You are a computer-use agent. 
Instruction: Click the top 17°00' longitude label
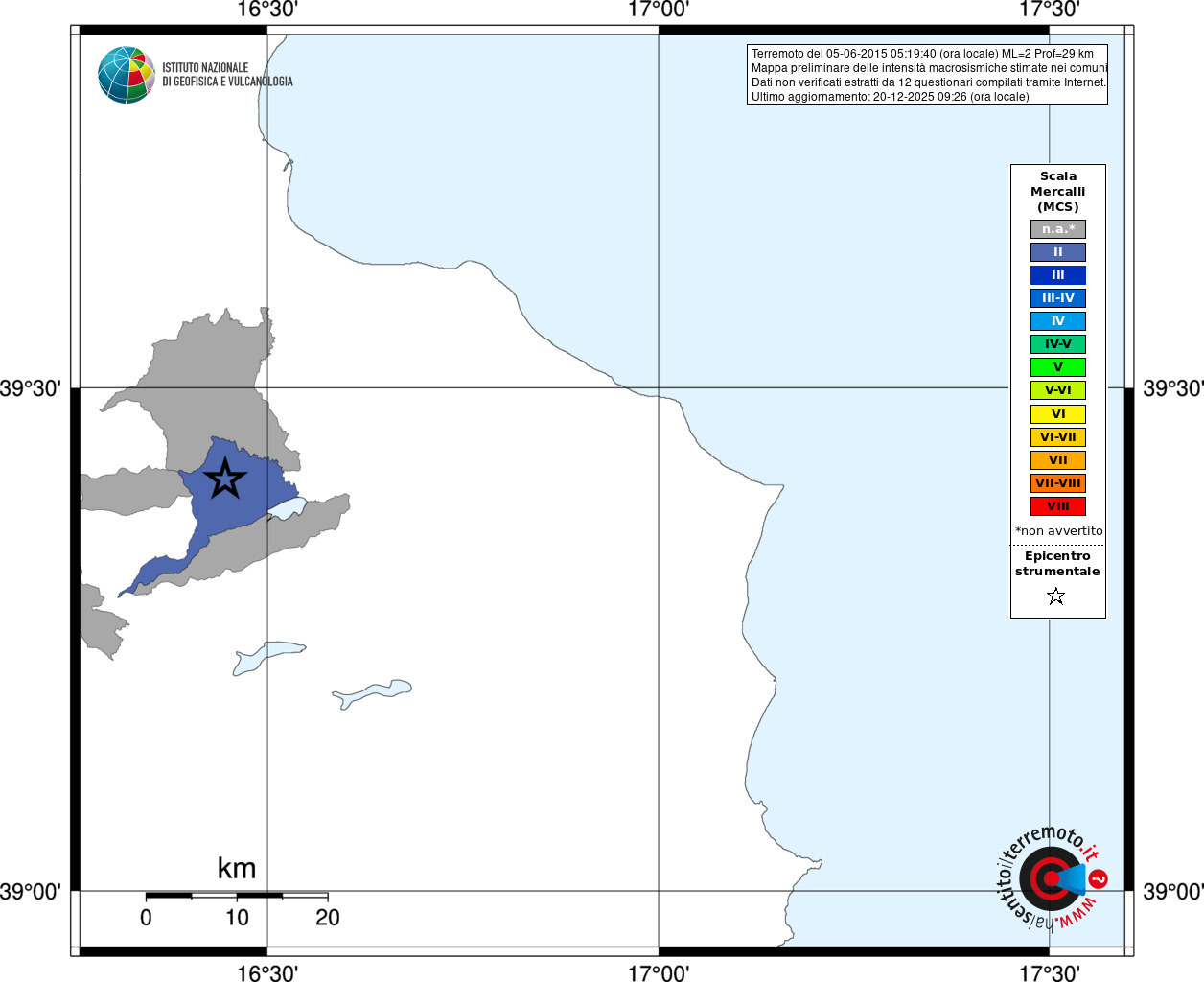tap(659, 10)
